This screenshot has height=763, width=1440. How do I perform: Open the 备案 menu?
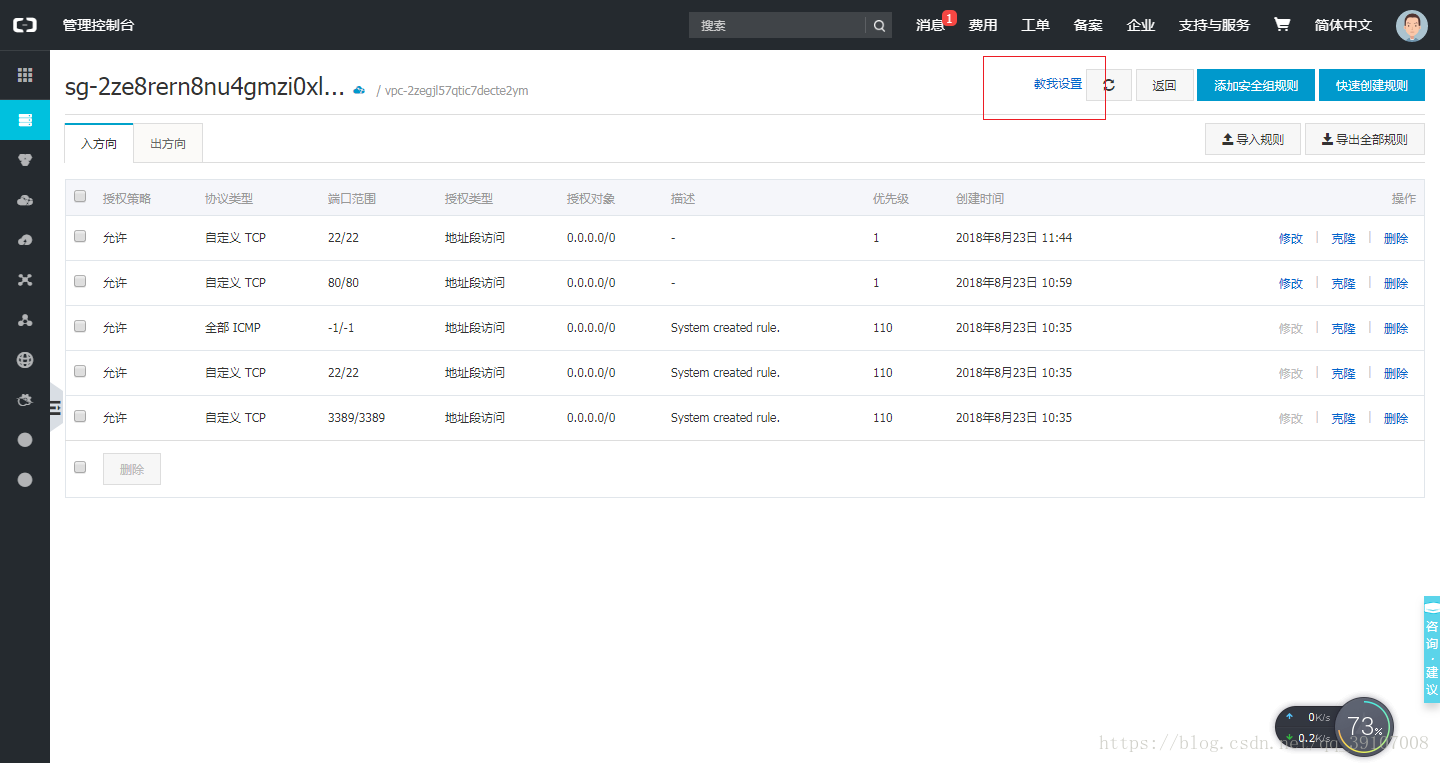point(1088,25)
